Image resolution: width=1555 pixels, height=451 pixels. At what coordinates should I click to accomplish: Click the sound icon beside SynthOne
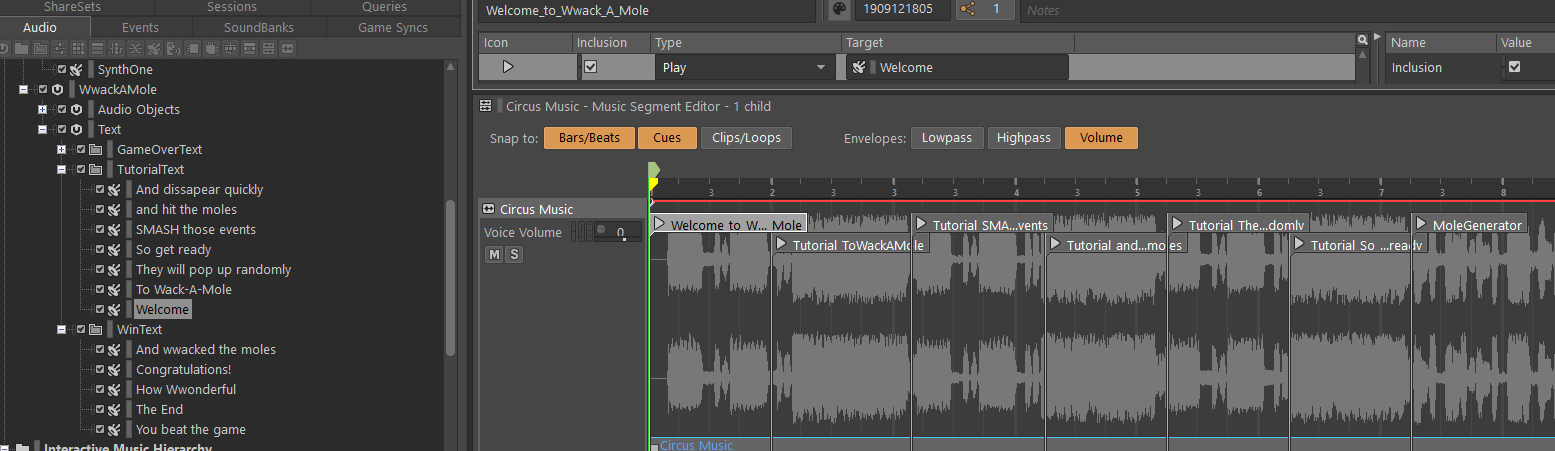click(76, 70)
